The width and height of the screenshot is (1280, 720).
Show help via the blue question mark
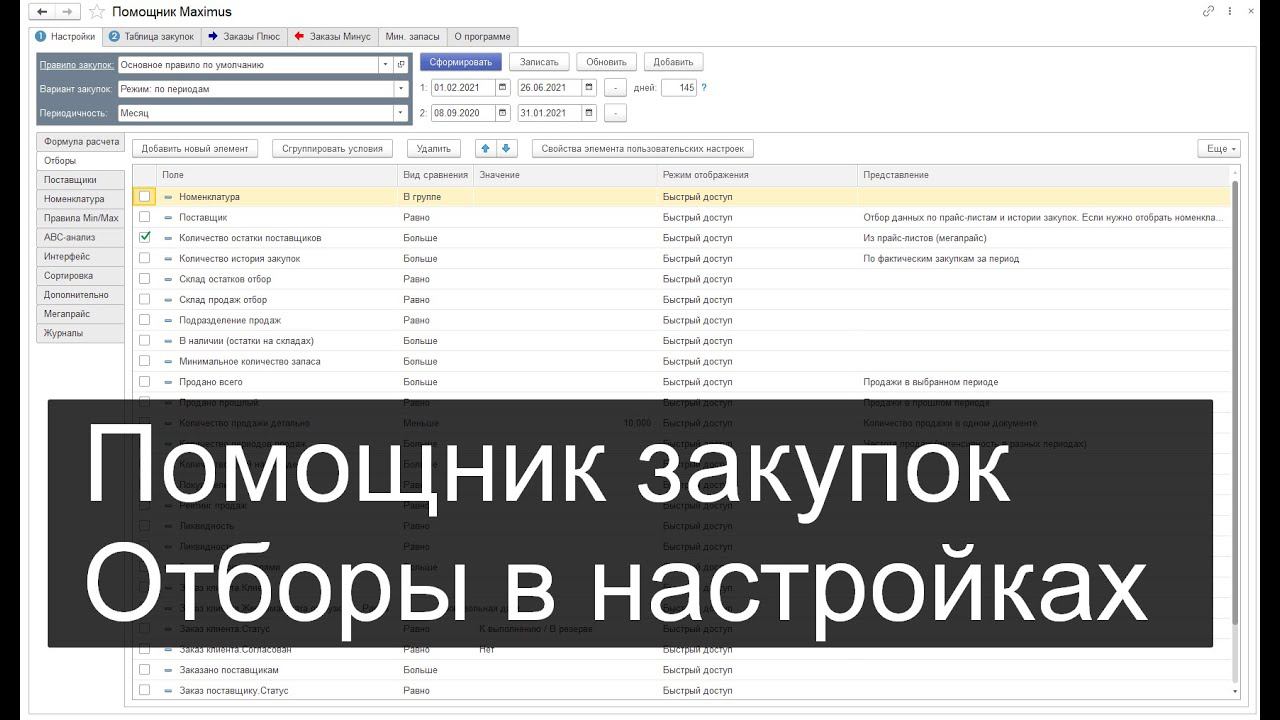[704, 88]
